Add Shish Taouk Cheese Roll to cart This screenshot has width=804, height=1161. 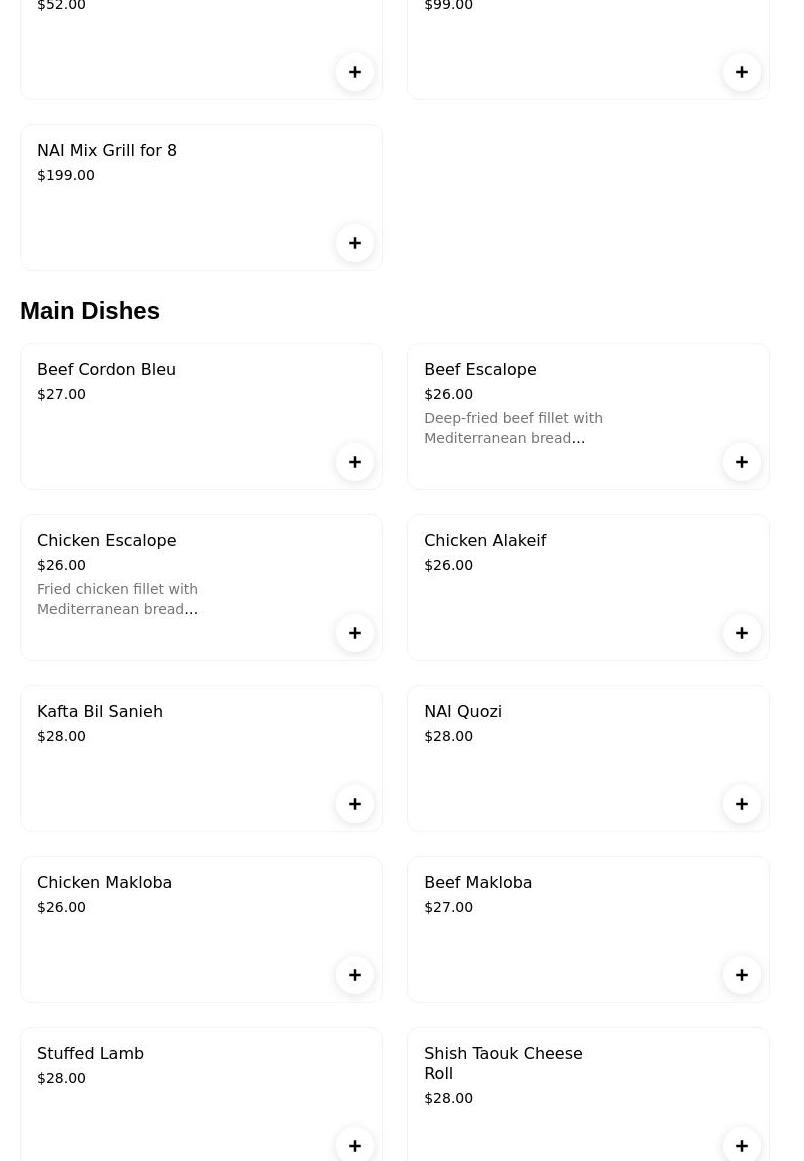742,1145
